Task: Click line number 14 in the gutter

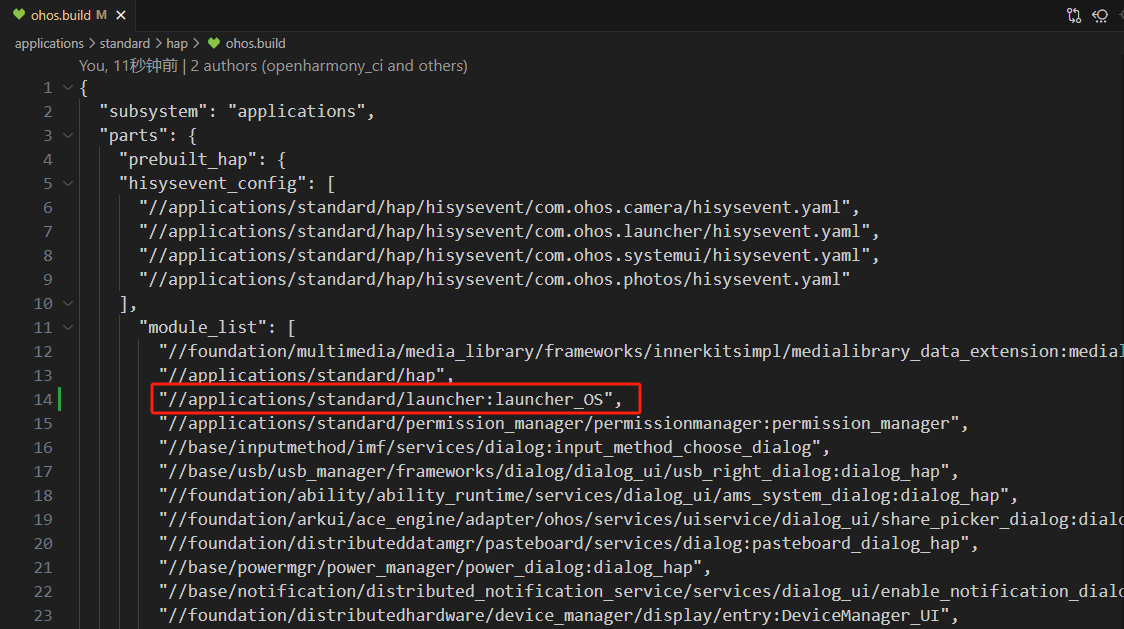Action: (x=43, y=399)
